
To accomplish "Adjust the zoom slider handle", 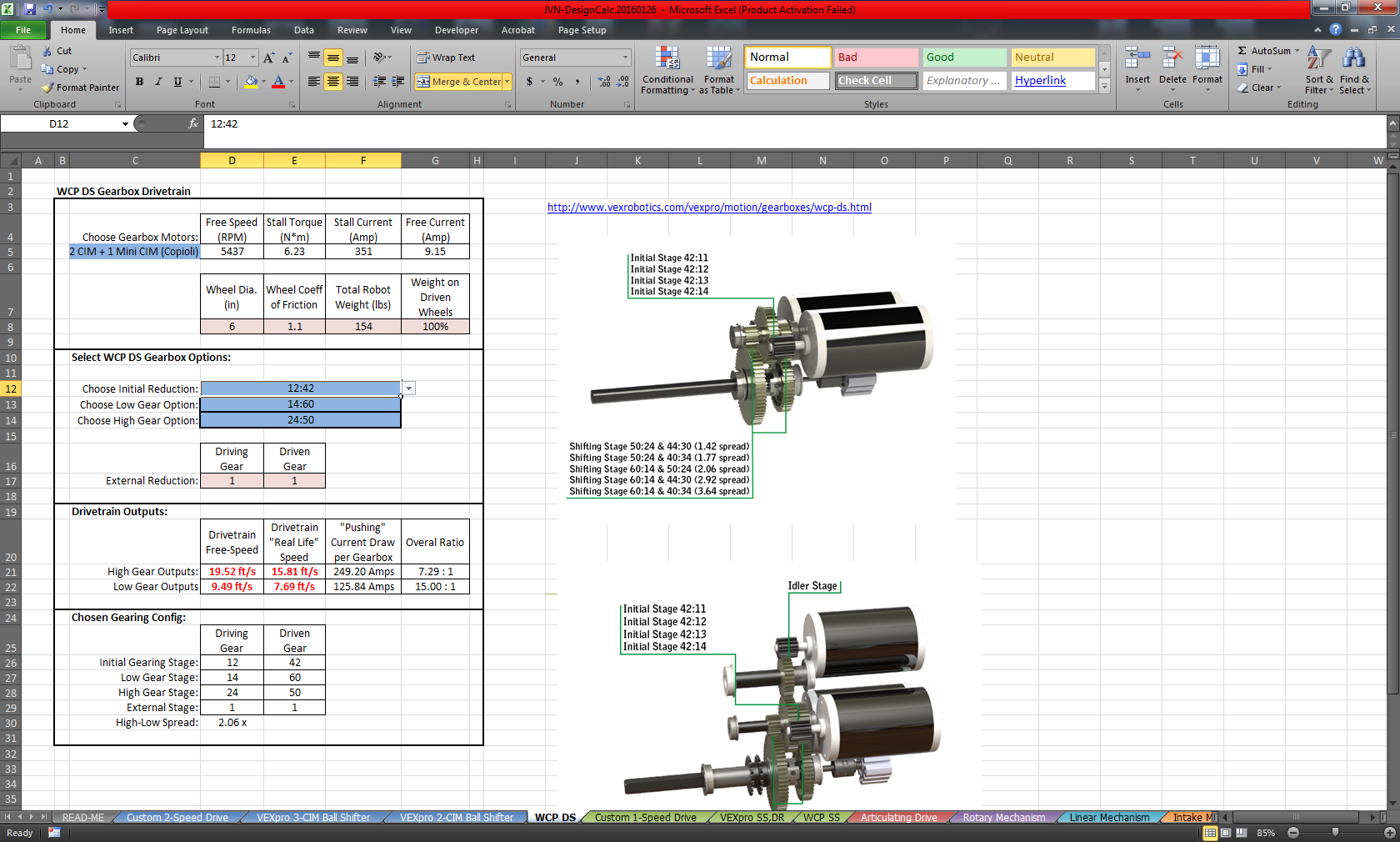I will click(x=1335, y=833).
